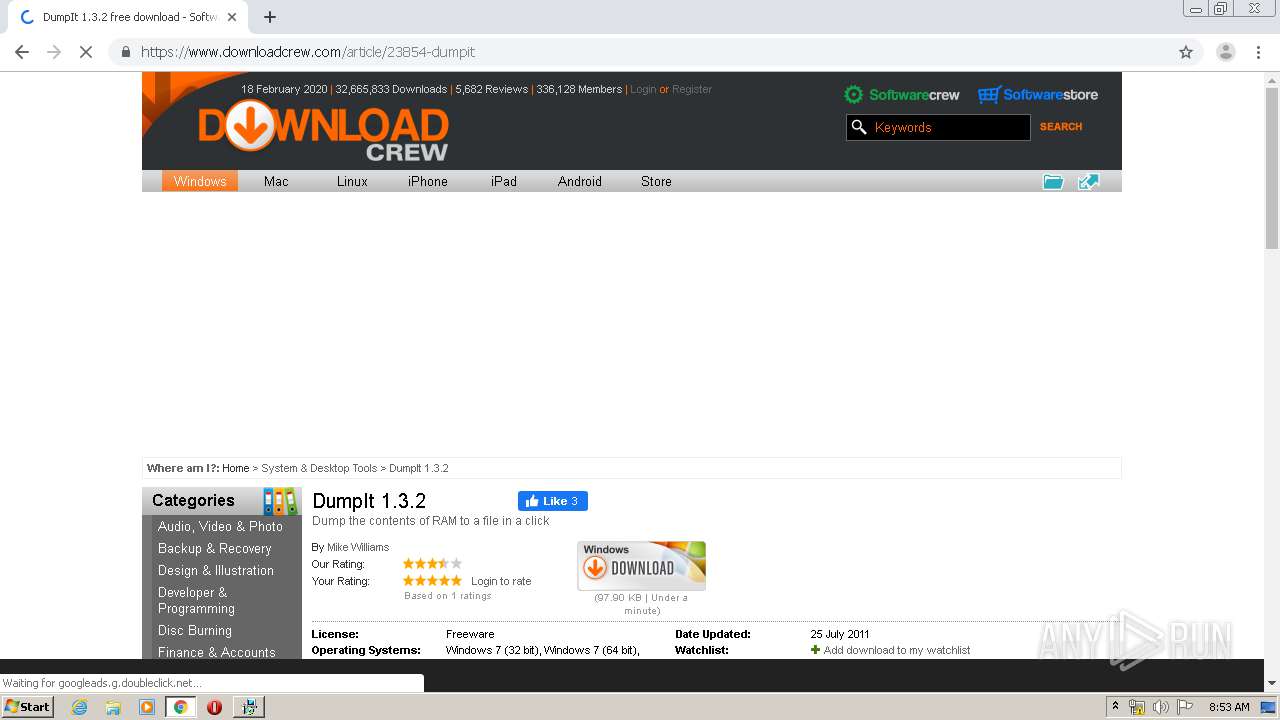Viewport: 1280px width, 720px height.
Task: Open Disc Burning category
Action: (195, 630)
